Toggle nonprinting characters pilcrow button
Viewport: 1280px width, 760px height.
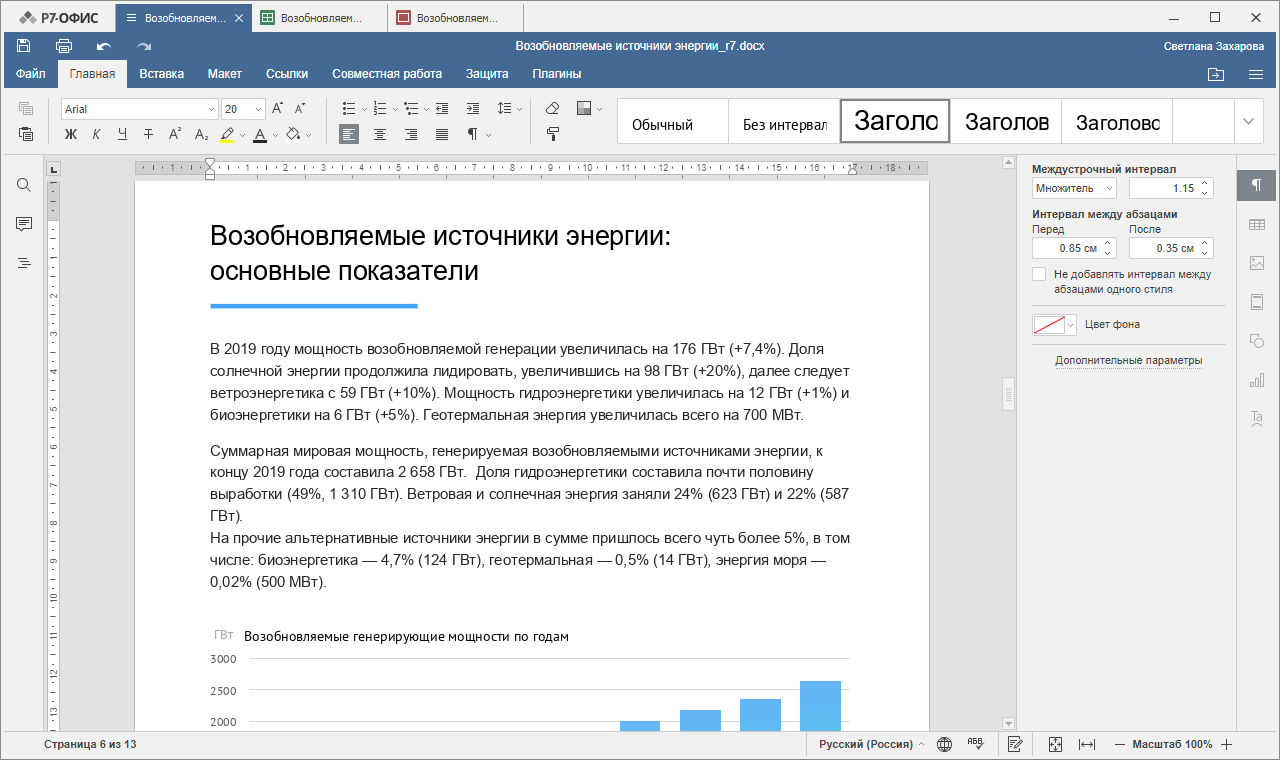coord(472,134)
